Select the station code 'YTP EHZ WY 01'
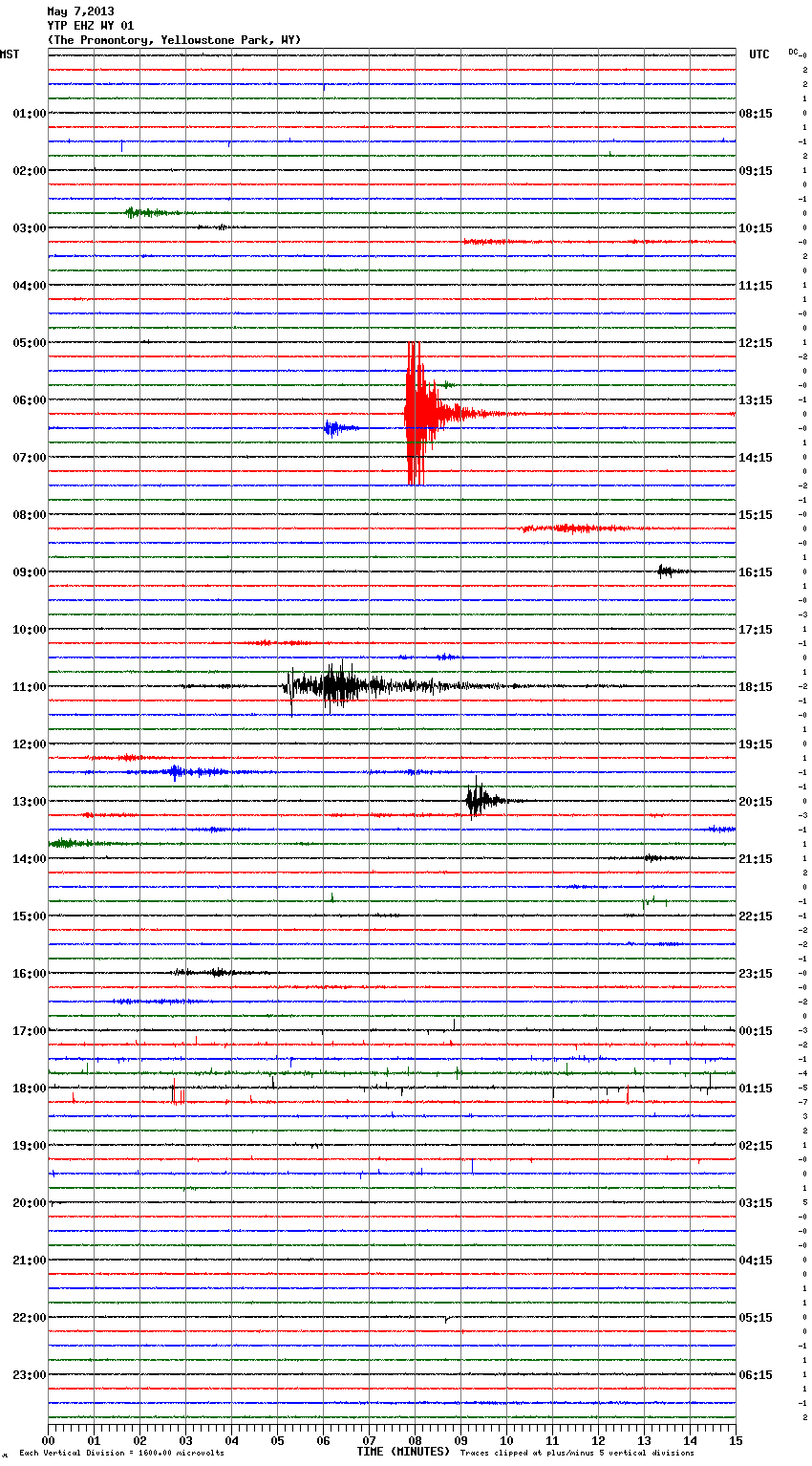This screenshot has height=1466, width=812. click(x=91, y=26)
